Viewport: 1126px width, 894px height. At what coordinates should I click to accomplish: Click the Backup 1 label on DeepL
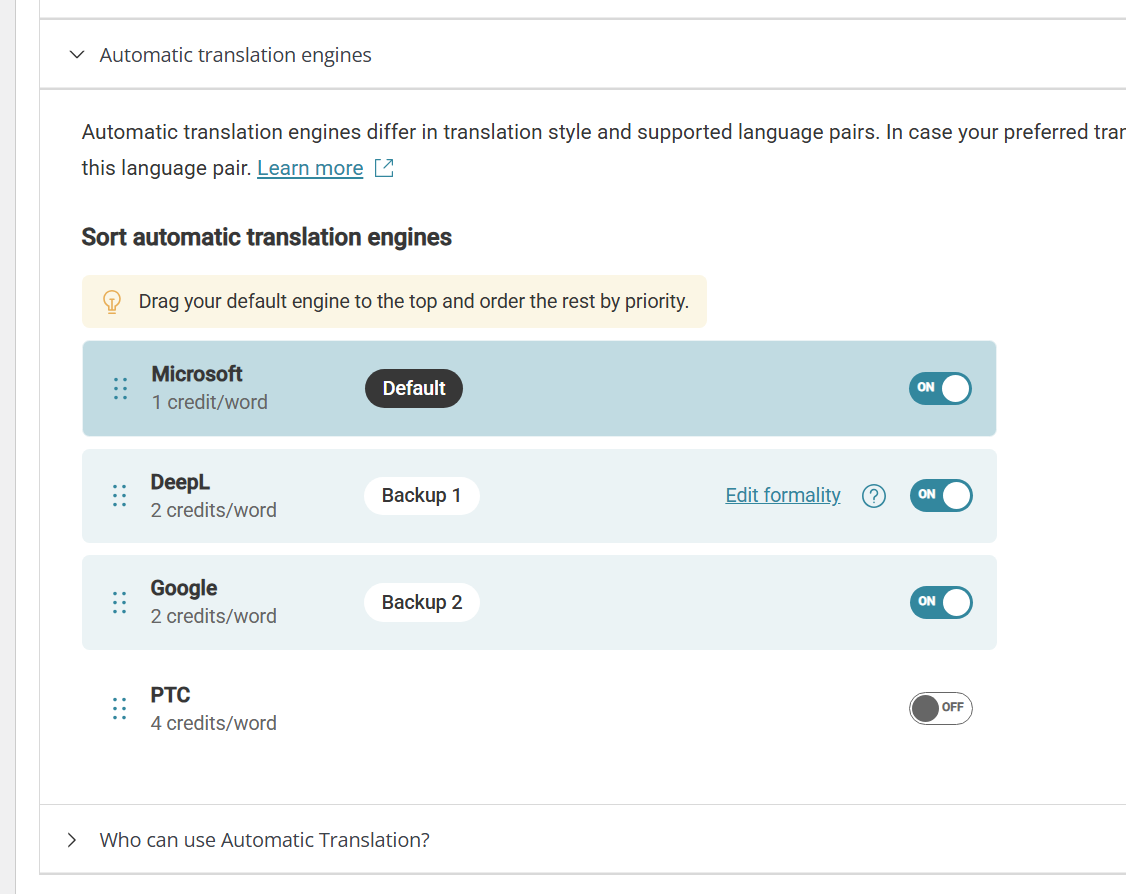pos(422,495)
